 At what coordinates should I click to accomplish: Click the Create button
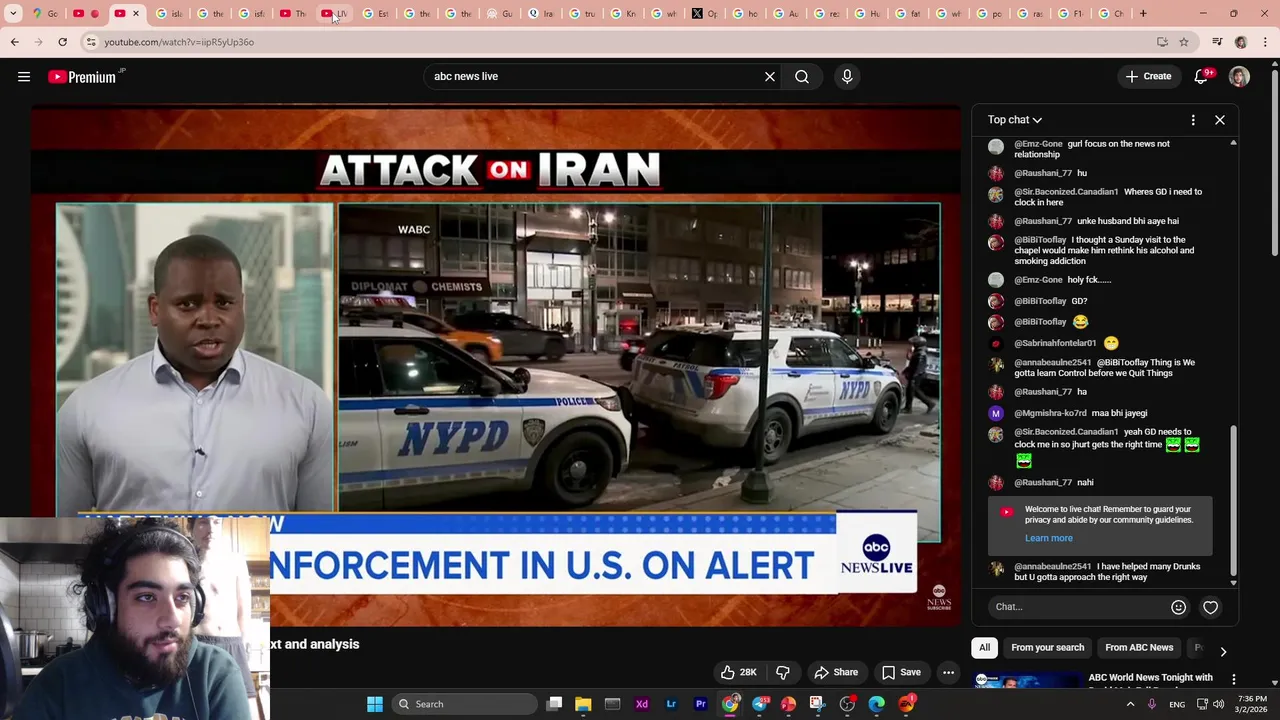1148,77
